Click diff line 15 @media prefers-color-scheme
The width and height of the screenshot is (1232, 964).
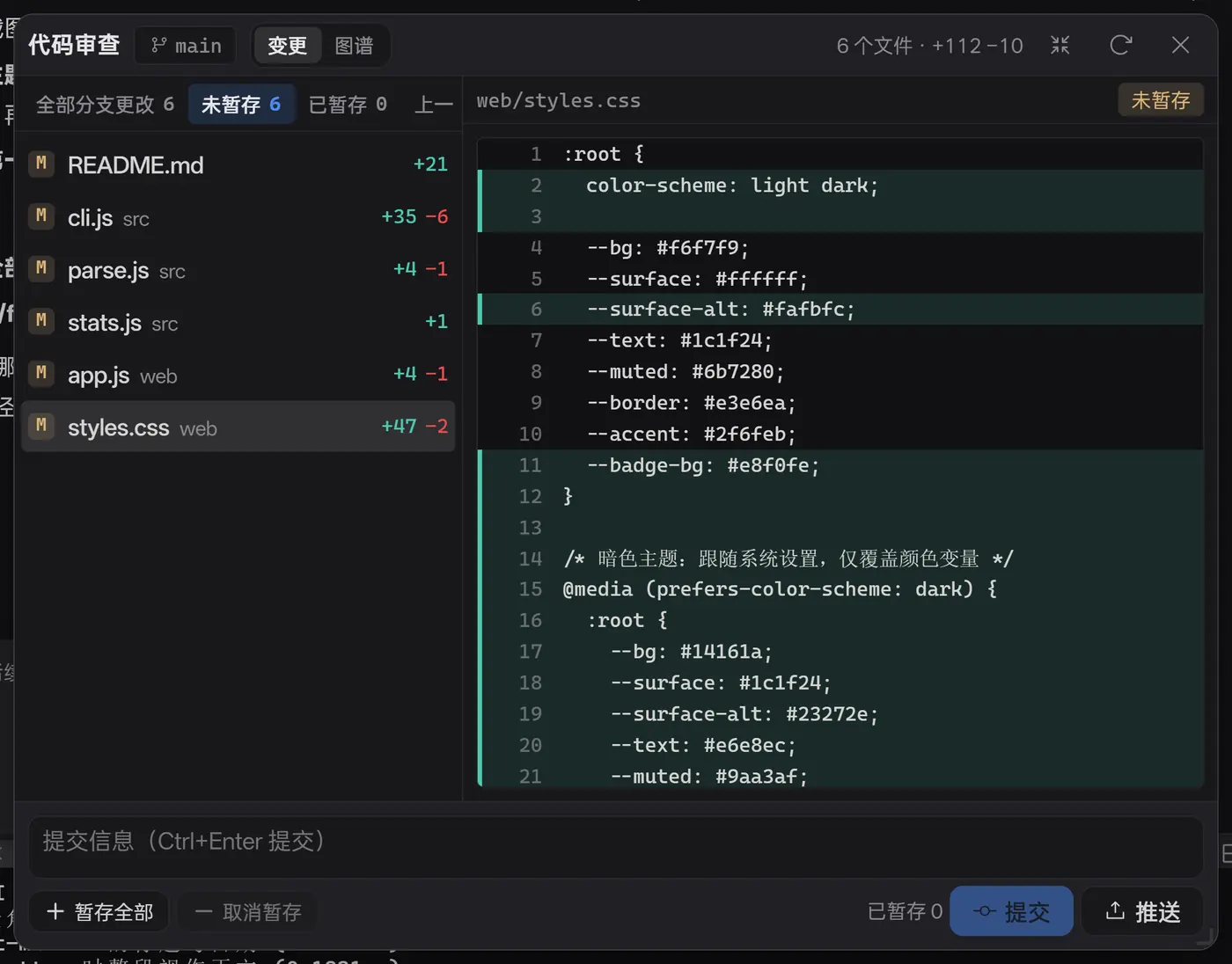point(840,589)
